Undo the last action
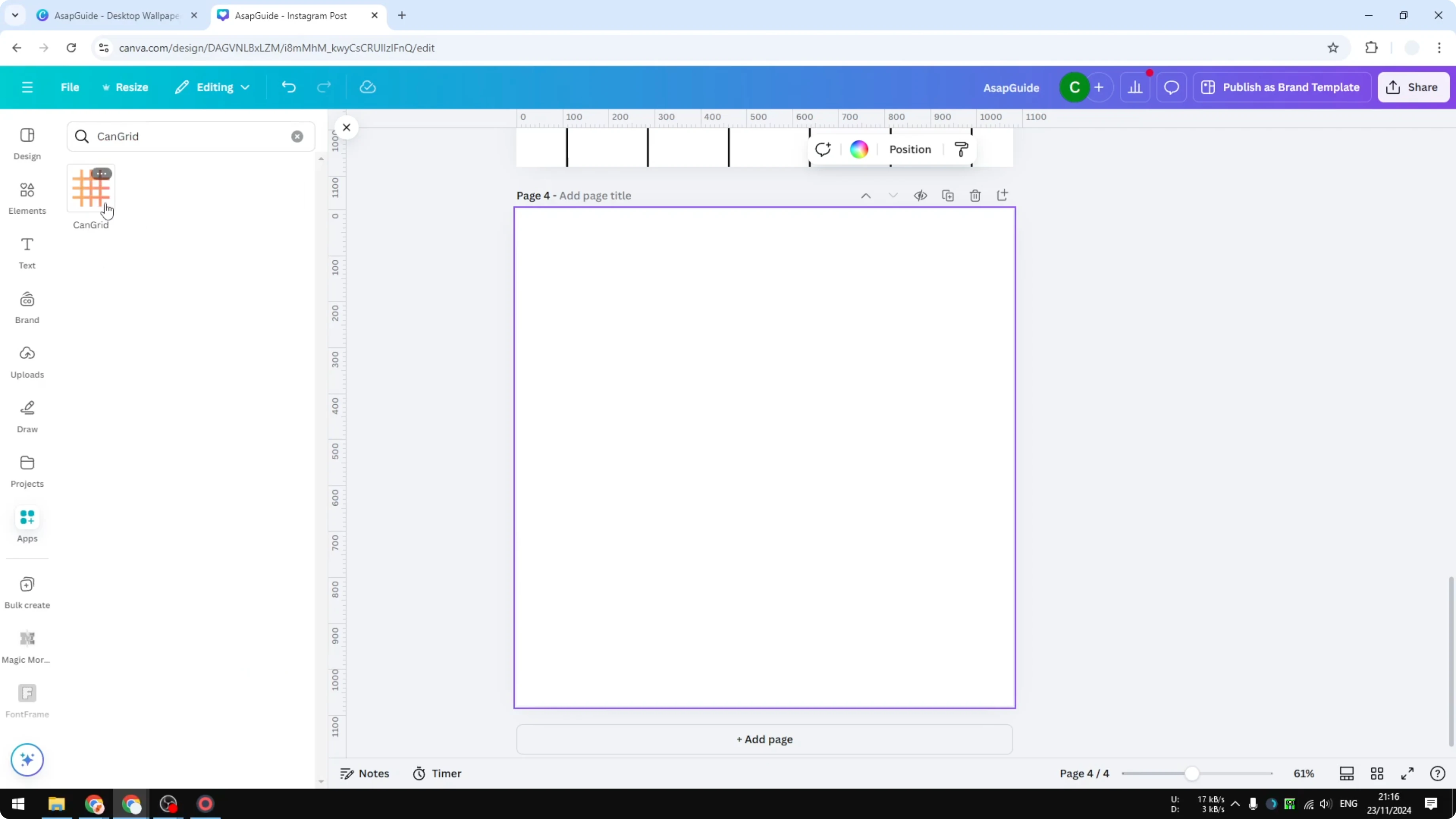The width and height of the screenshot is (1456, 819). point(288,87)
